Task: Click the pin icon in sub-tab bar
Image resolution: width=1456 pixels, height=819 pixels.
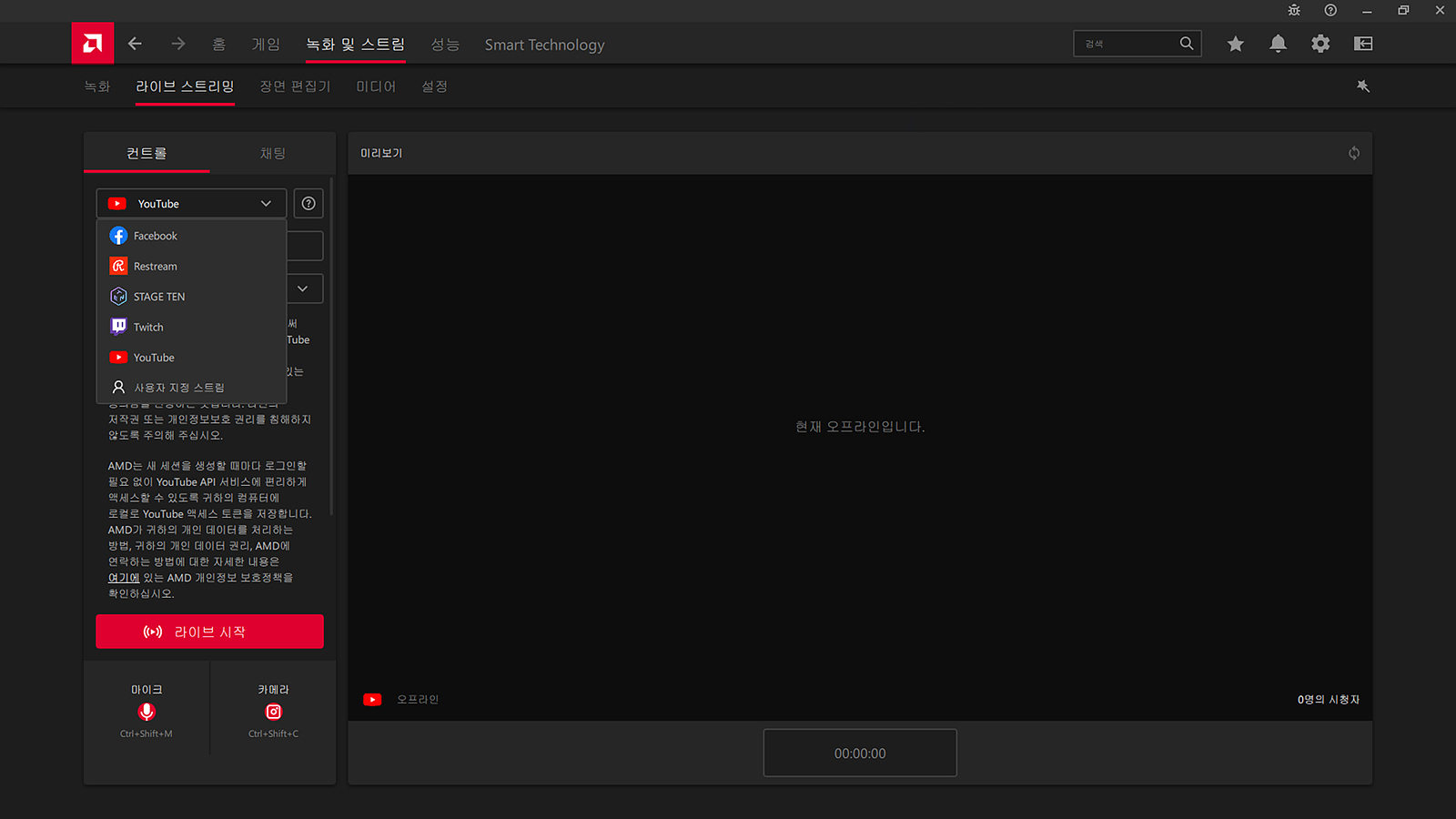Action: click(1363, 86)
